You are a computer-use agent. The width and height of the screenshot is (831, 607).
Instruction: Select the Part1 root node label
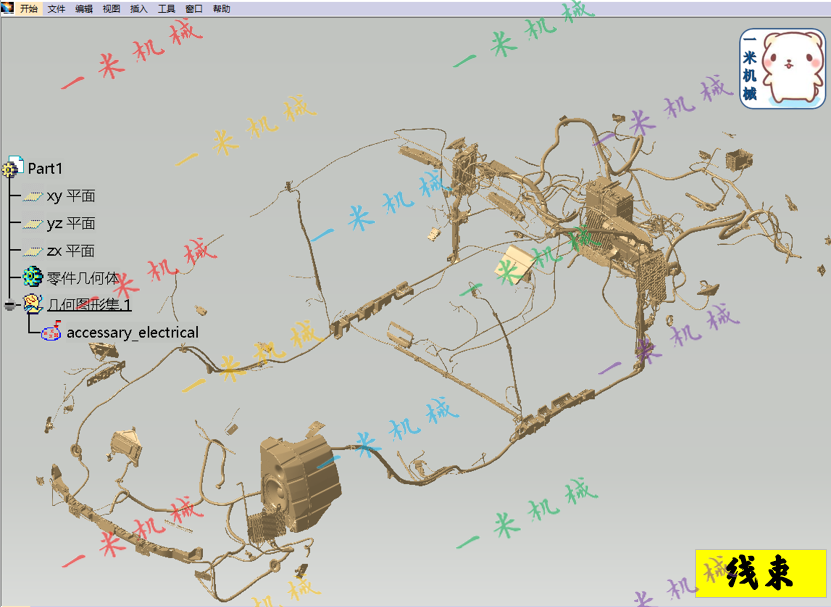click(x=45, y=169)
